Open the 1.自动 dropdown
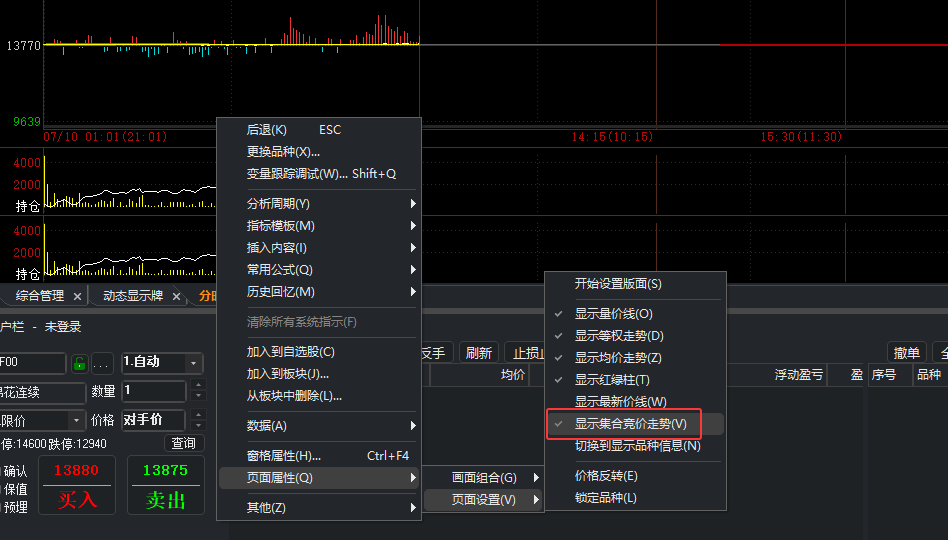Image resolution: width=948 pixels, height=540 pixels. pyautogui.click(x=193, y=363)
